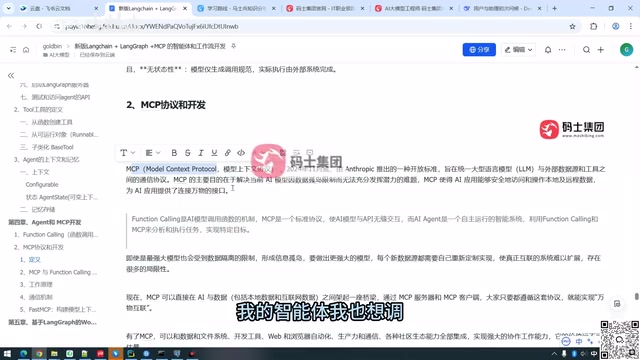Go to outline item 1、Function Calling
Viewport: 640px width, 360px height.
(x=56, y=234)
